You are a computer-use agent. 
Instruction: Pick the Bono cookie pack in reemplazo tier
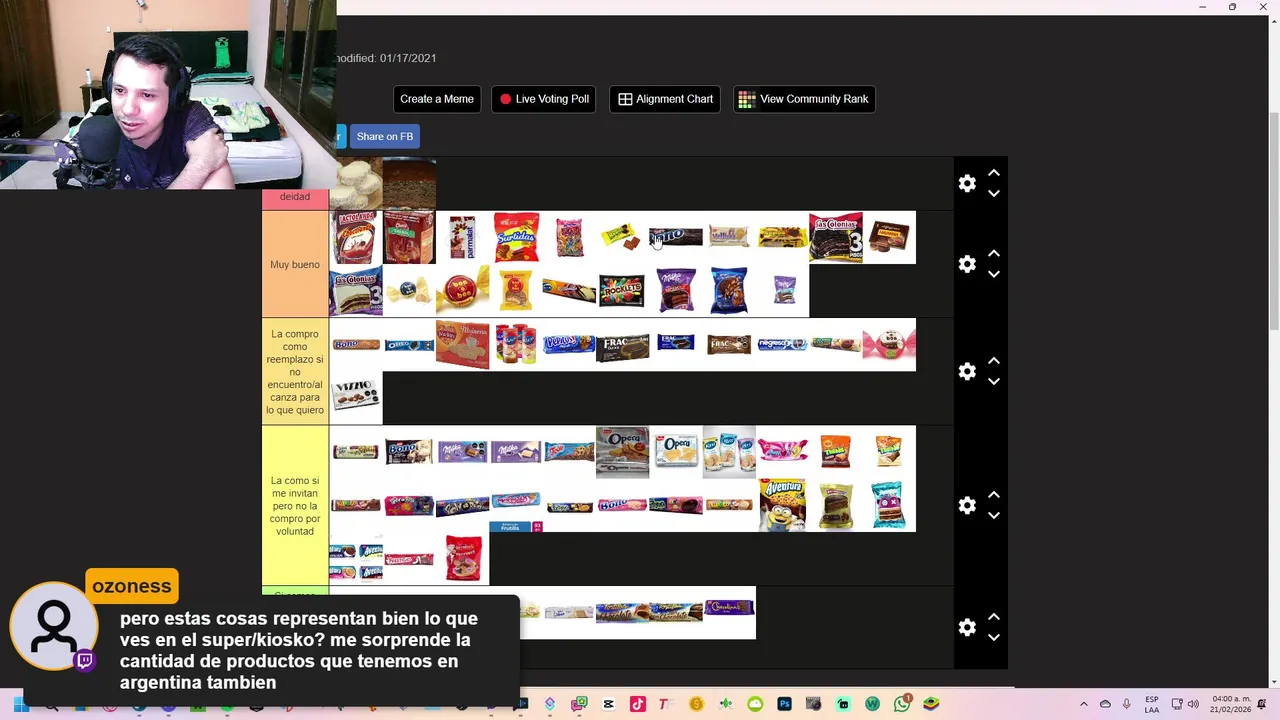(356, 345)
